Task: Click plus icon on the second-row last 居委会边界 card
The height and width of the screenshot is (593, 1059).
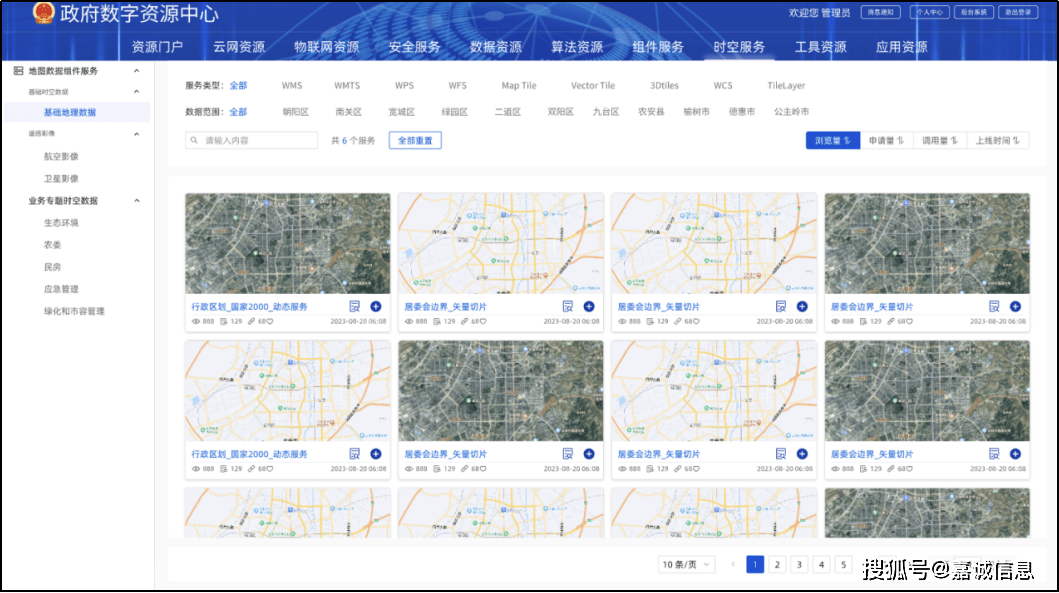Action: (x=1015, y=454)
